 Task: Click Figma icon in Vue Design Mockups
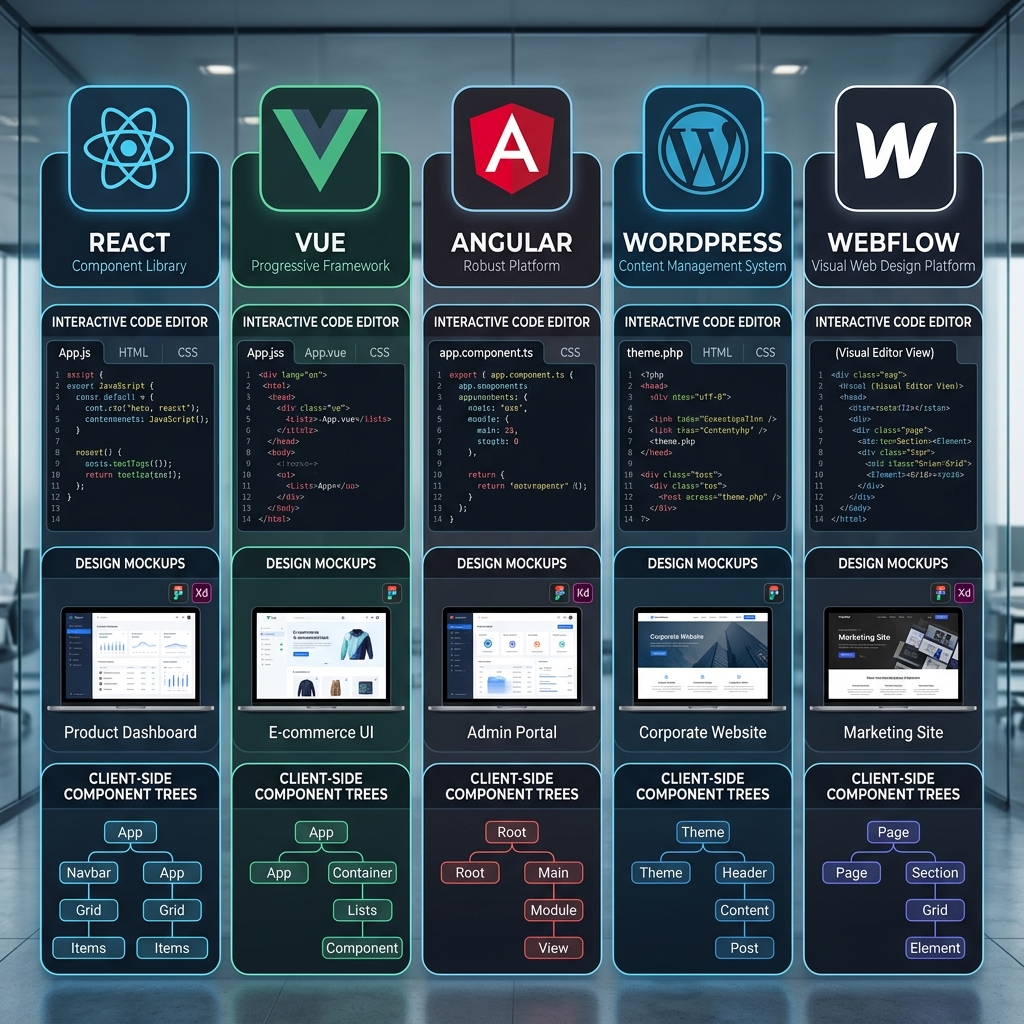(x=392, y=593)
